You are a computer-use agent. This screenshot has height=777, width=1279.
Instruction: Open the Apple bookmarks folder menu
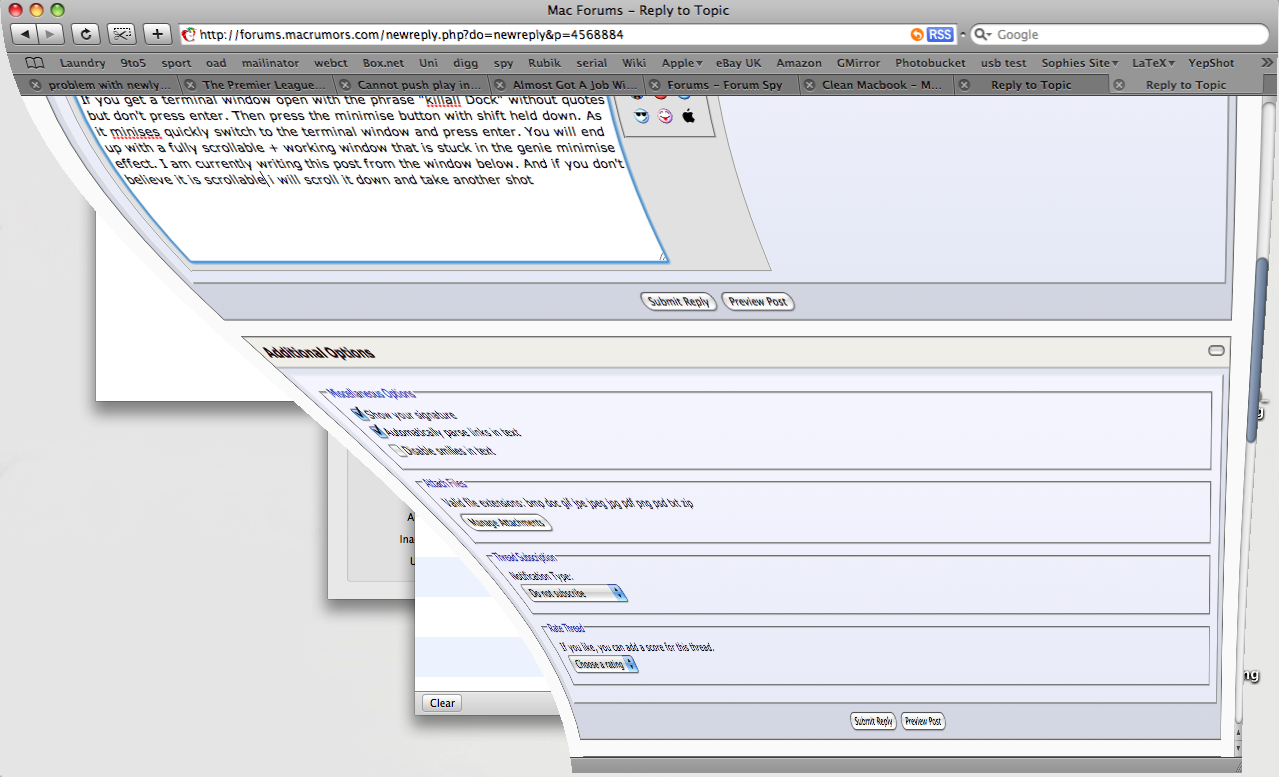(x=682, y=62)
